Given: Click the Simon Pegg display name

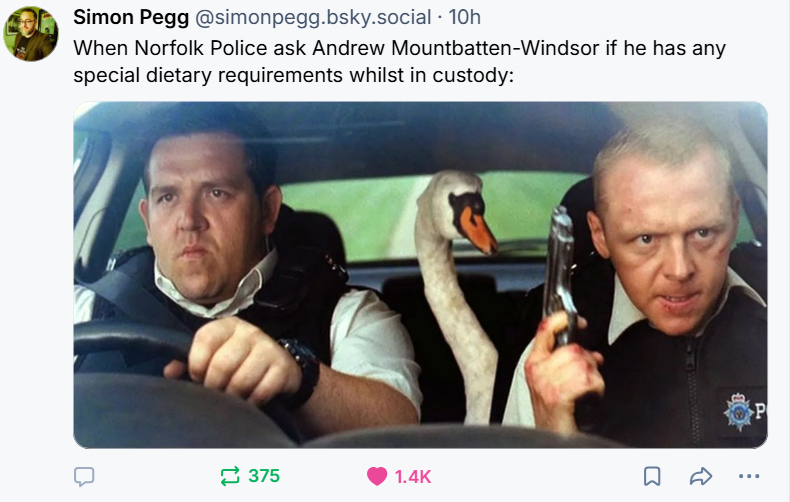Looking at the screenshot, I should 131,17.
